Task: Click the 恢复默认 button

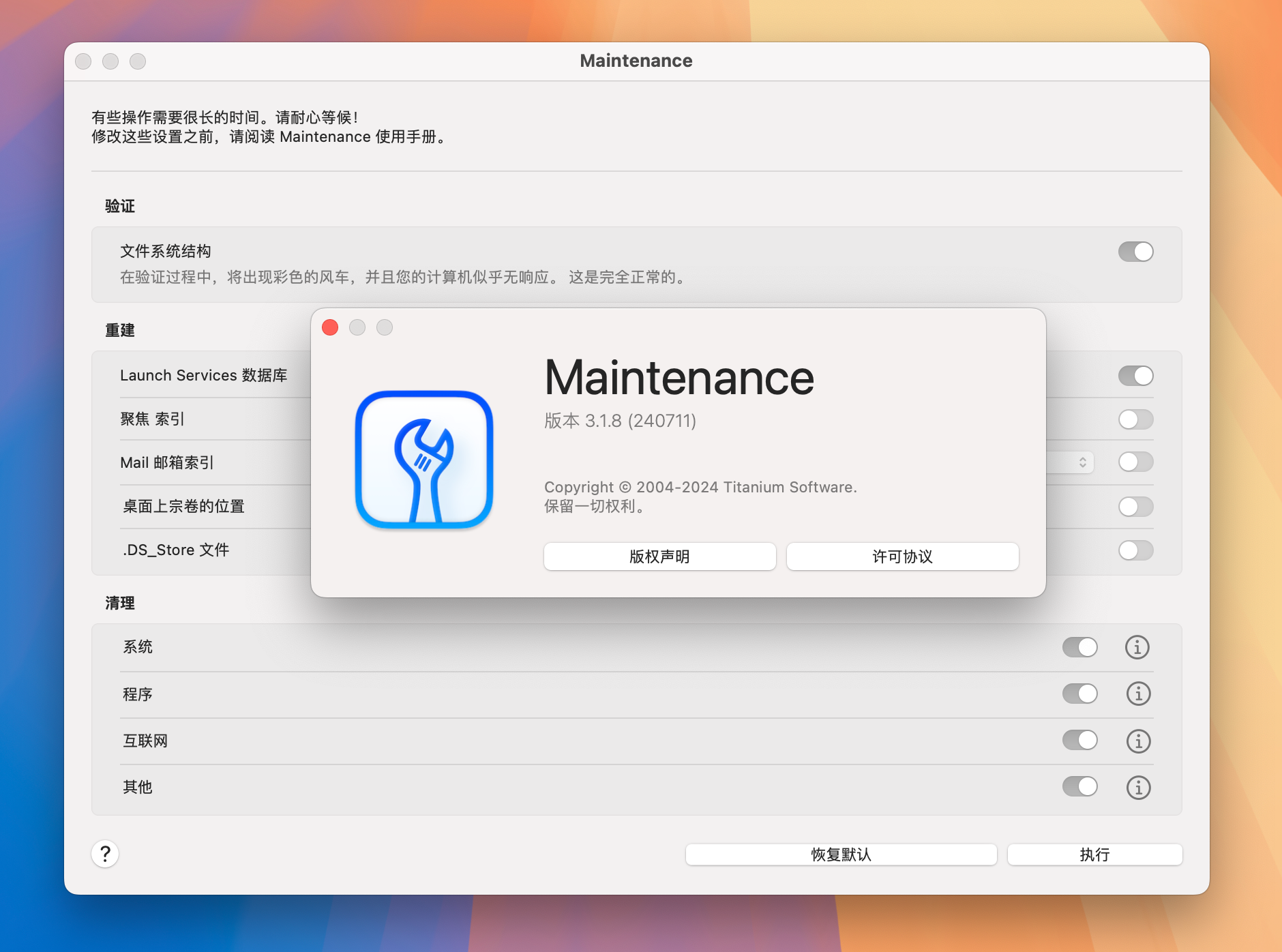Action: [841, 854]
